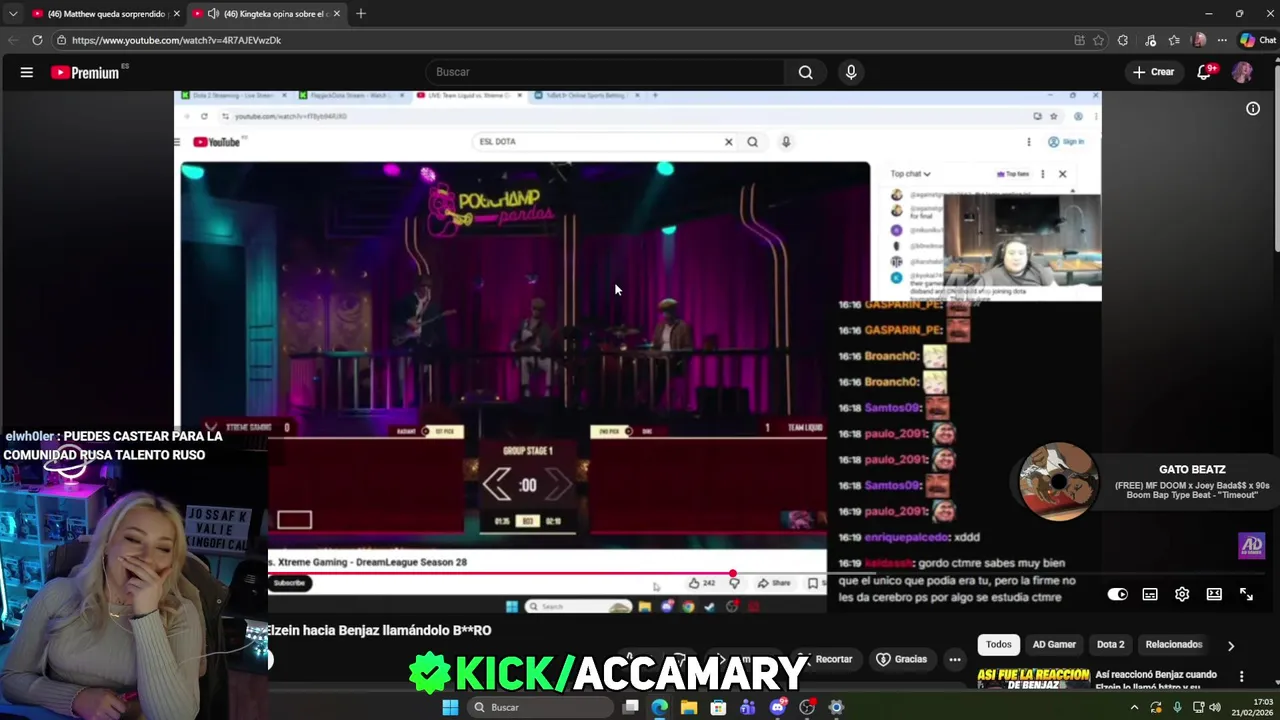1280x720 pixels.
Task: Switch to the Kingteka opina tab
Action: click(x=266, y=13)
